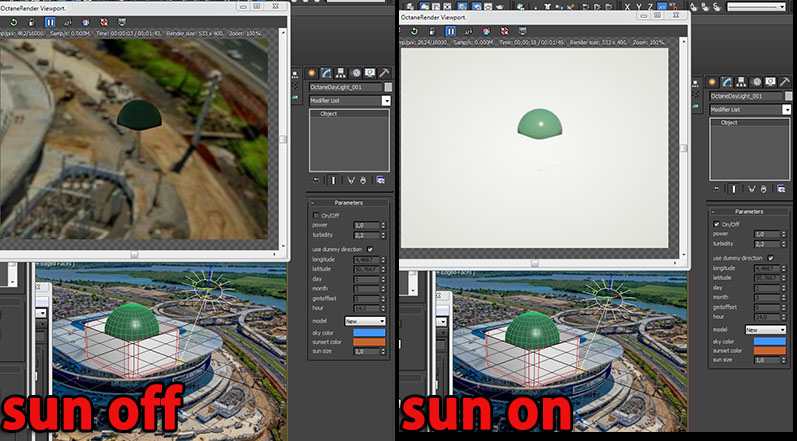Click the color wheel icon in the sun off viewport toolbar

tap(86, 22)
